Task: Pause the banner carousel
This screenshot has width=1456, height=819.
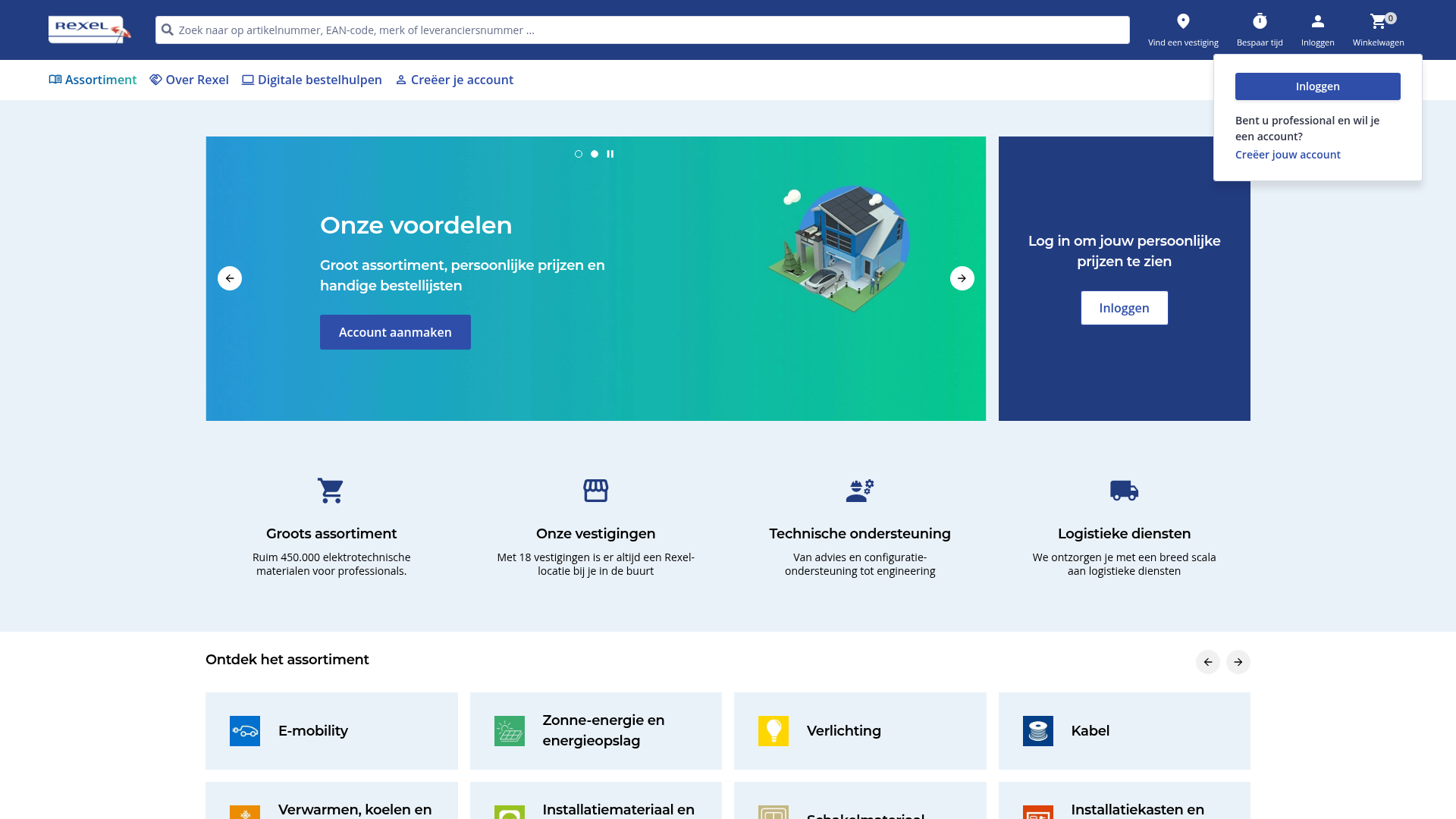Action: coord(610,154)
